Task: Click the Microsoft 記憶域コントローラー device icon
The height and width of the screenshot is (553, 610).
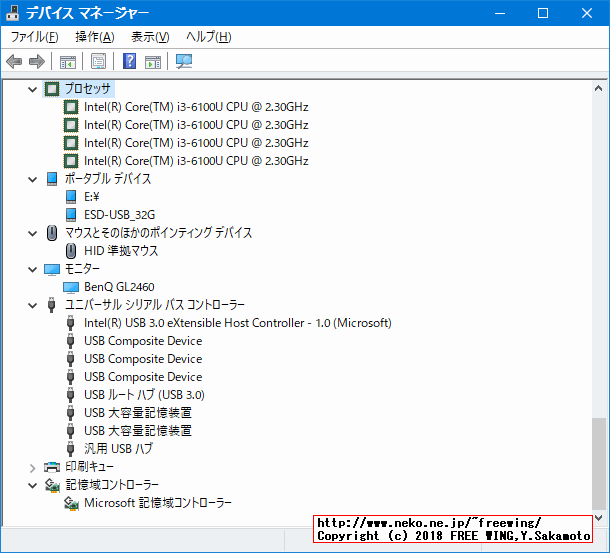Action: coord(71,503)
